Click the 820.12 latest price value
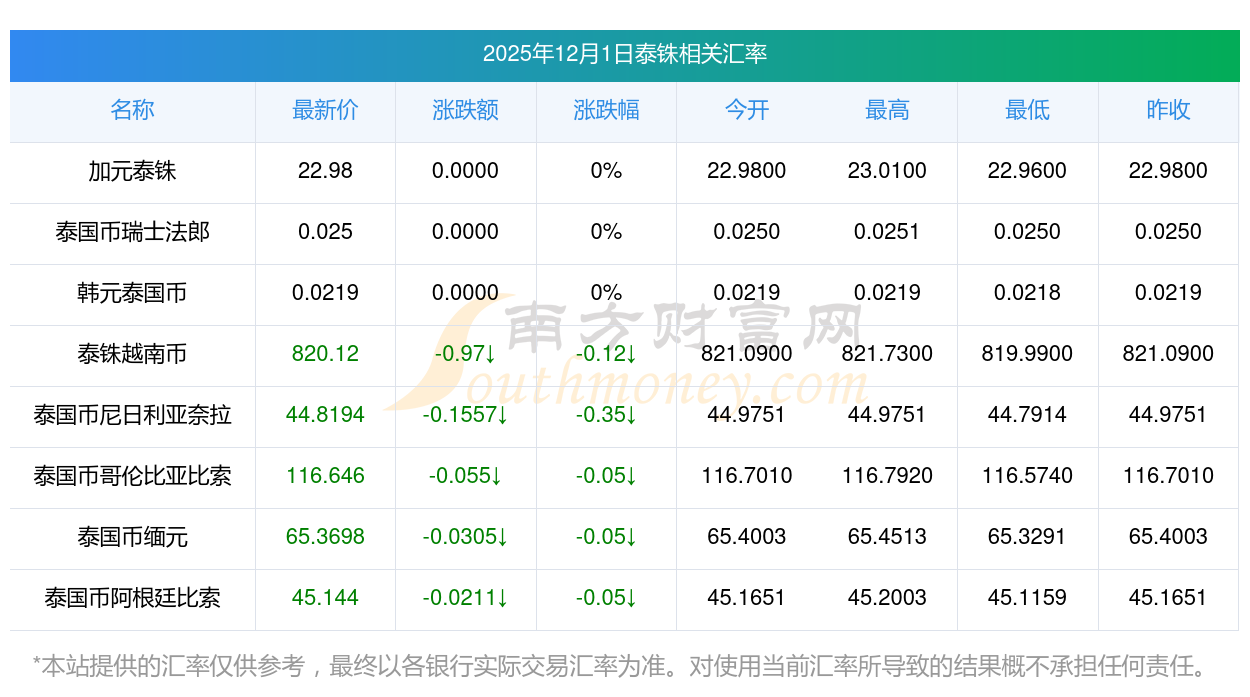Screen dimensions: 1250x697 325,354
